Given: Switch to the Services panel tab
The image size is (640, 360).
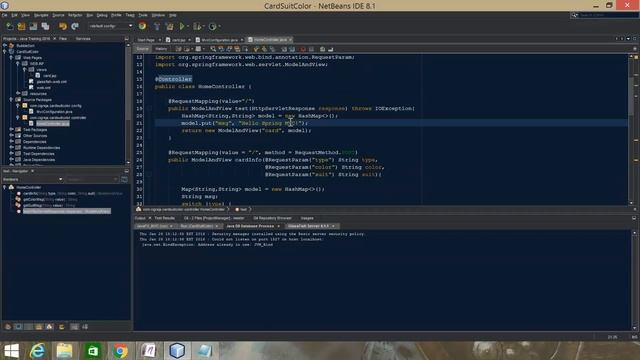Looking at the screenshot, I should pyautogui.click(x=83, y=39).
